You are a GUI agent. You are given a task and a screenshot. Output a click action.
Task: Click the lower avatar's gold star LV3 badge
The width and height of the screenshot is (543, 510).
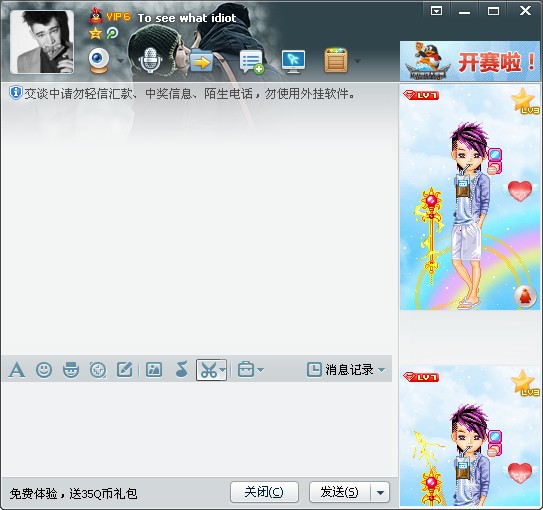tap(525, 383)
